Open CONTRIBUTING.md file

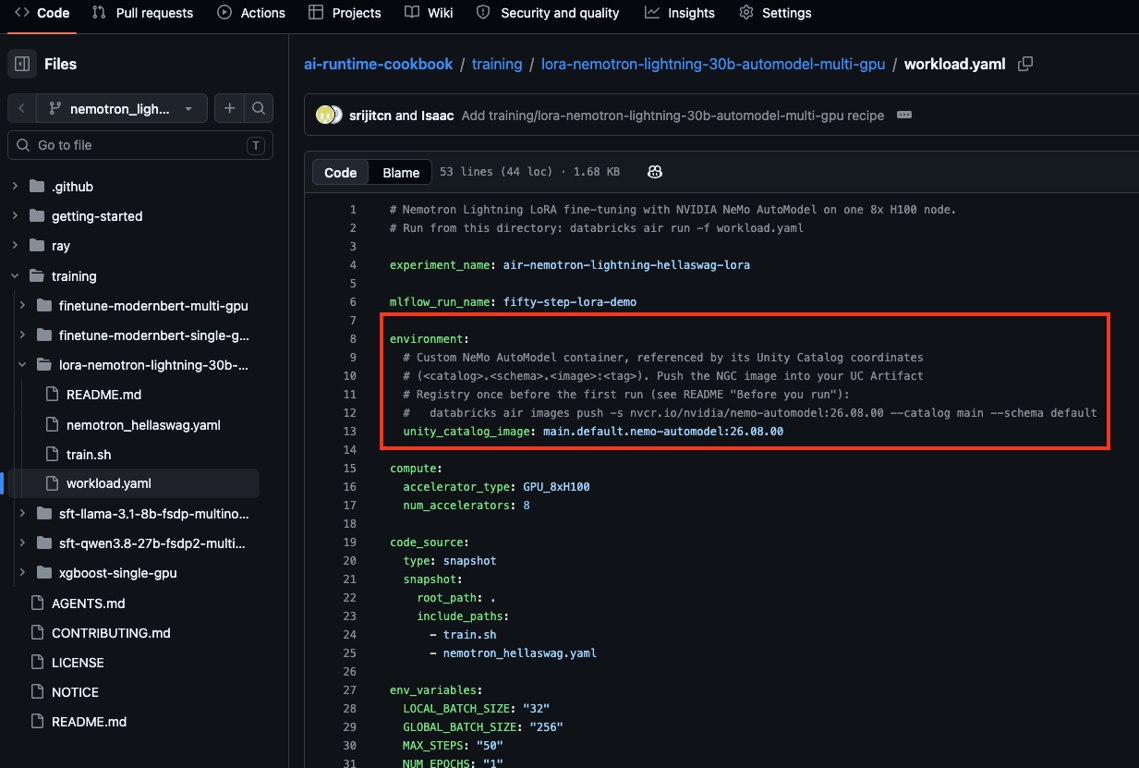110,633
